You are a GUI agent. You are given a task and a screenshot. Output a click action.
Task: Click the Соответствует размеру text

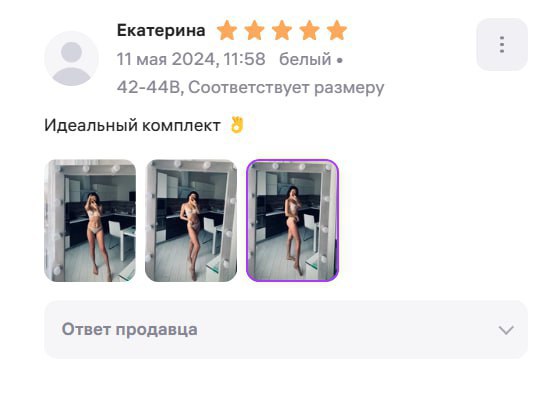[x=286, y=88]
